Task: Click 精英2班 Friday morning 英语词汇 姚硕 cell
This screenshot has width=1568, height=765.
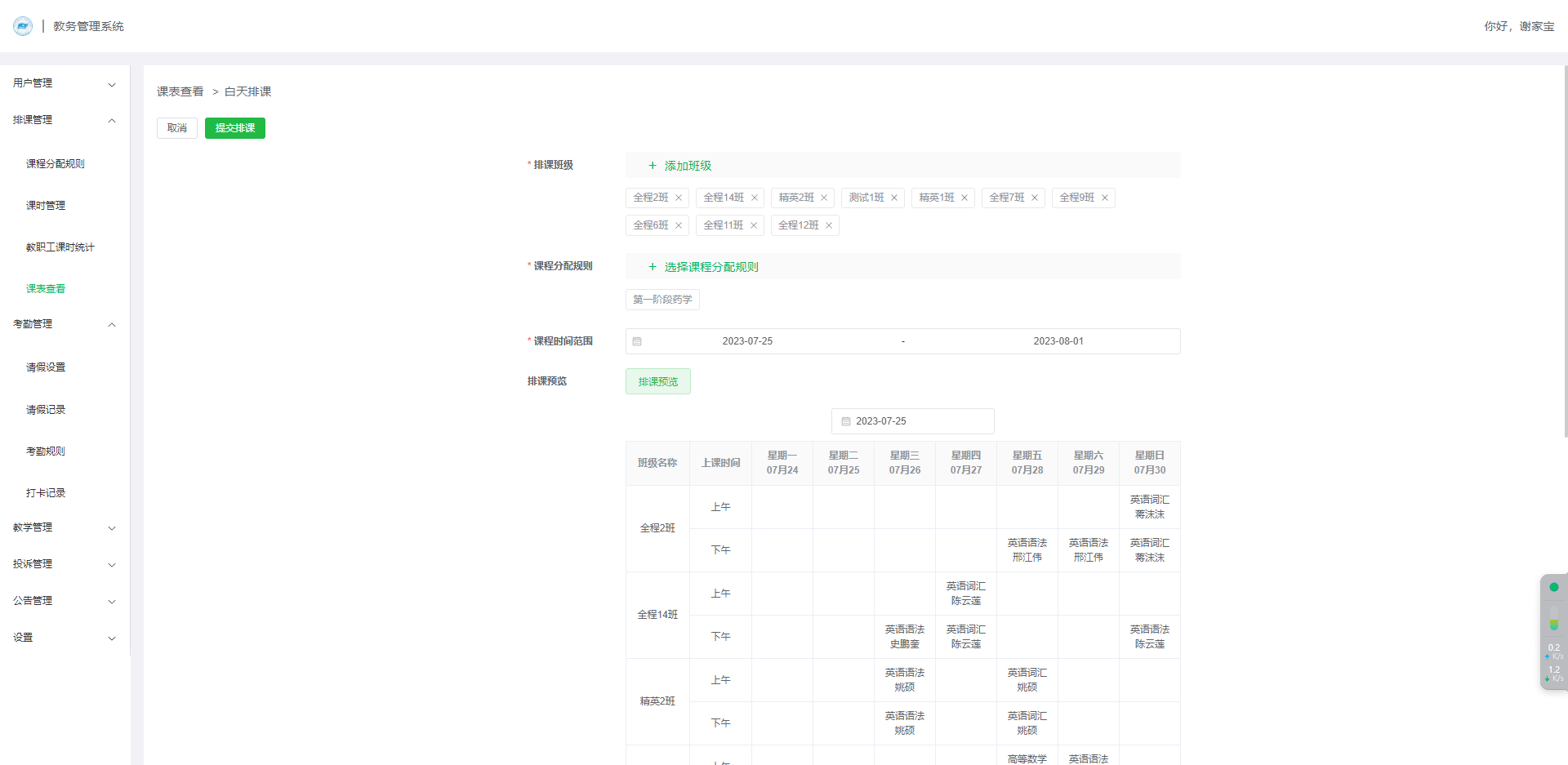Action: pyautogui.click(x=1027, y=680)
